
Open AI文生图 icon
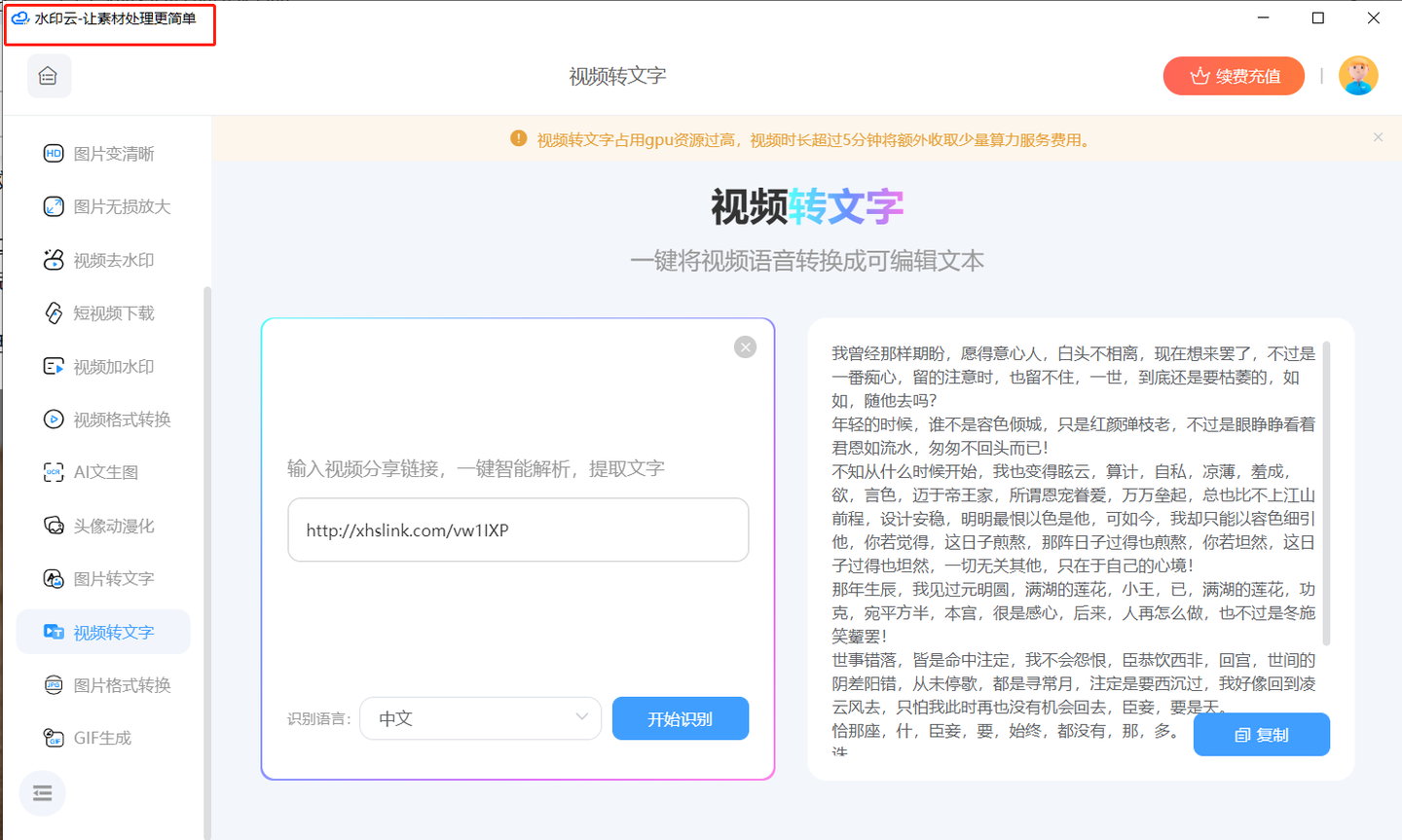(54, 472)
